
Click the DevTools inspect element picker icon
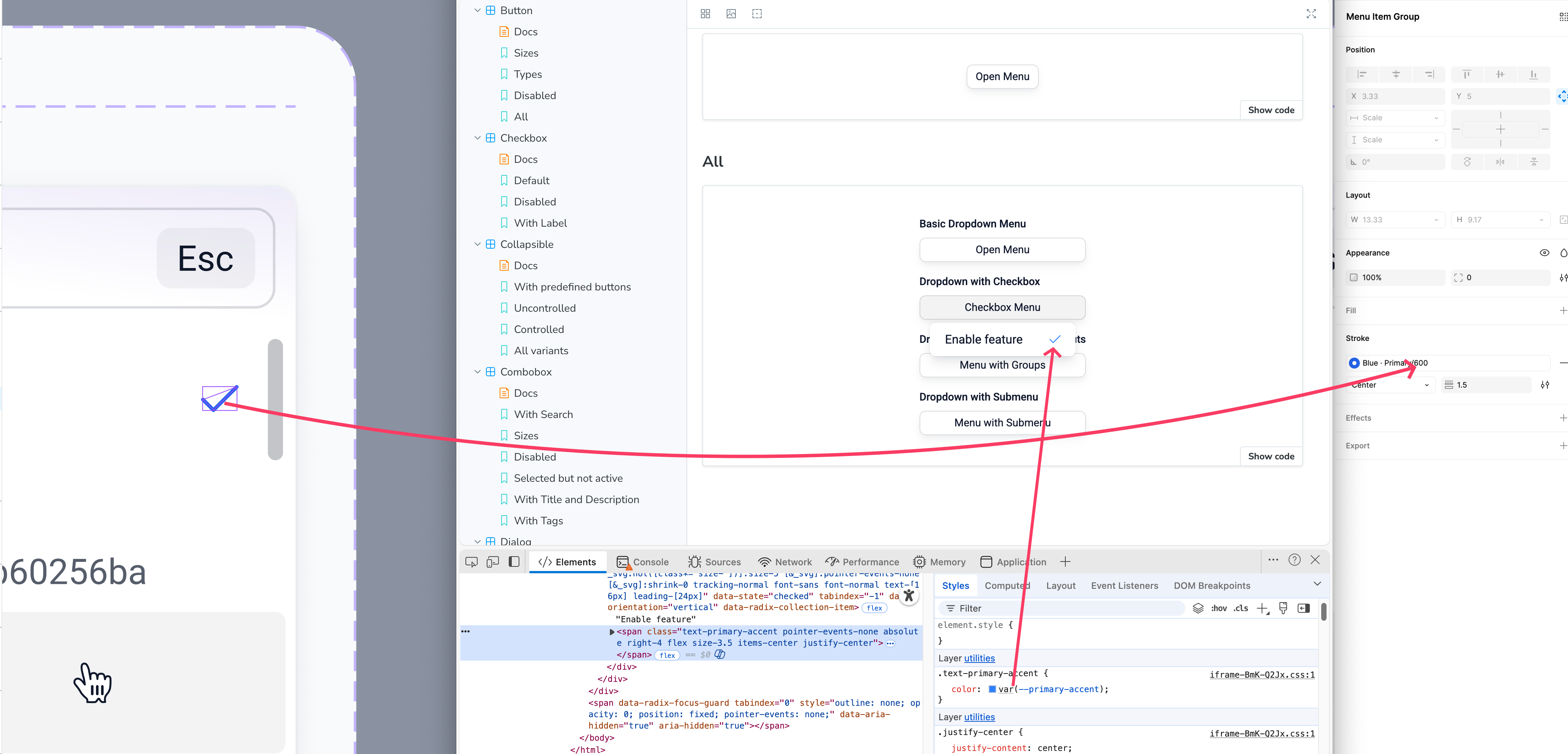pos(471,562)
